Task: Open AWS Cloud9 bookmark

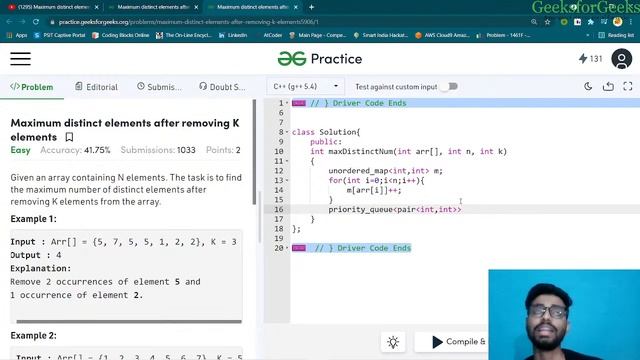Action: pyautogui.click(x=442, y=36)
